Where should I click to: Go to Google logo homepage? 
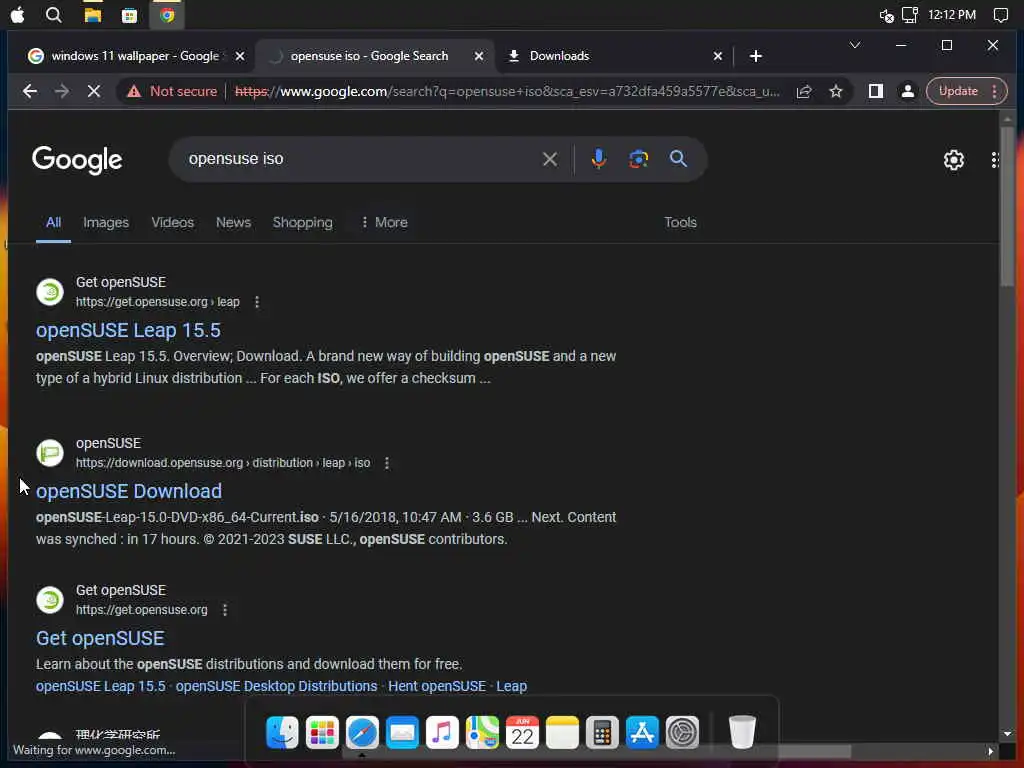(x=77, y=160)
